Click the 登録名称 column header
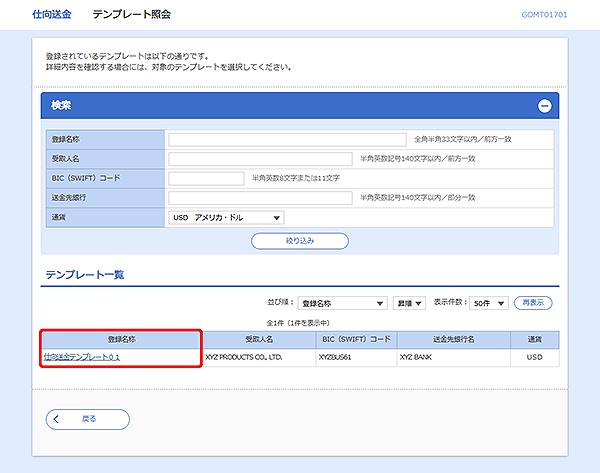Image resolution: width=600 pixels, height=473 pixels. click(122, 339)
